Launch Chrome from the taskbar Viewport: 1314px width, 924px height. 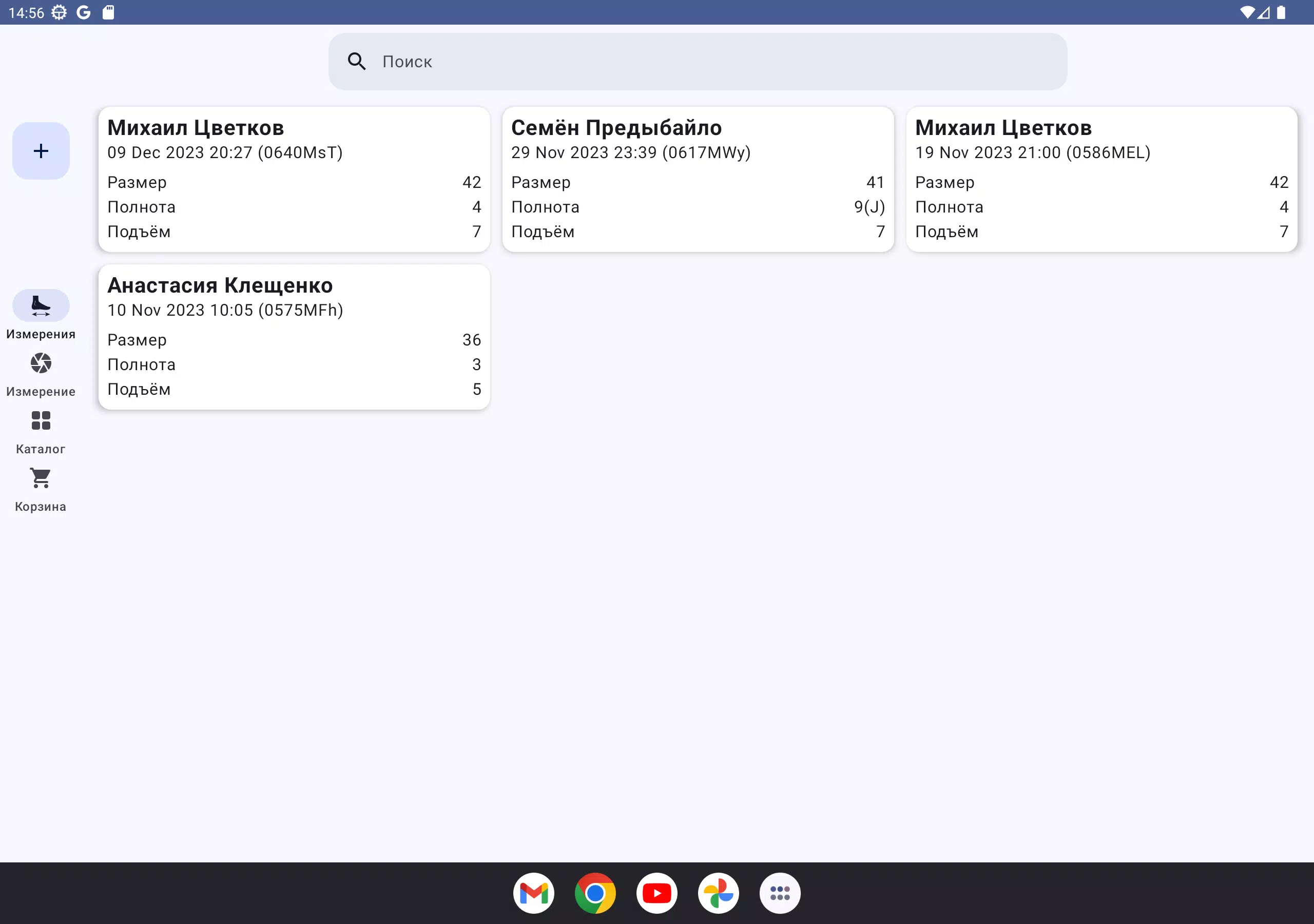(x=595, y=893)
